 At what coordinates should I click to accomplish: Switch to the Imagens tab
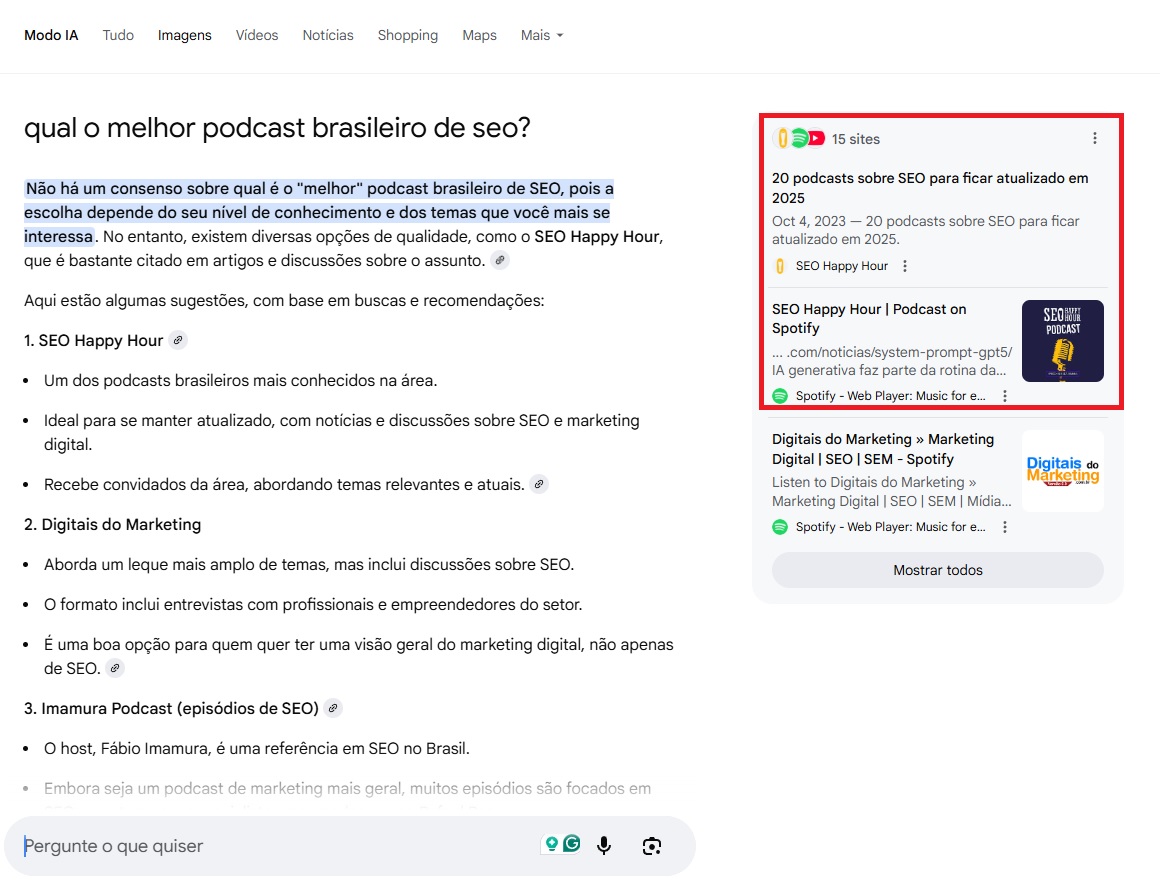(185, 36)
